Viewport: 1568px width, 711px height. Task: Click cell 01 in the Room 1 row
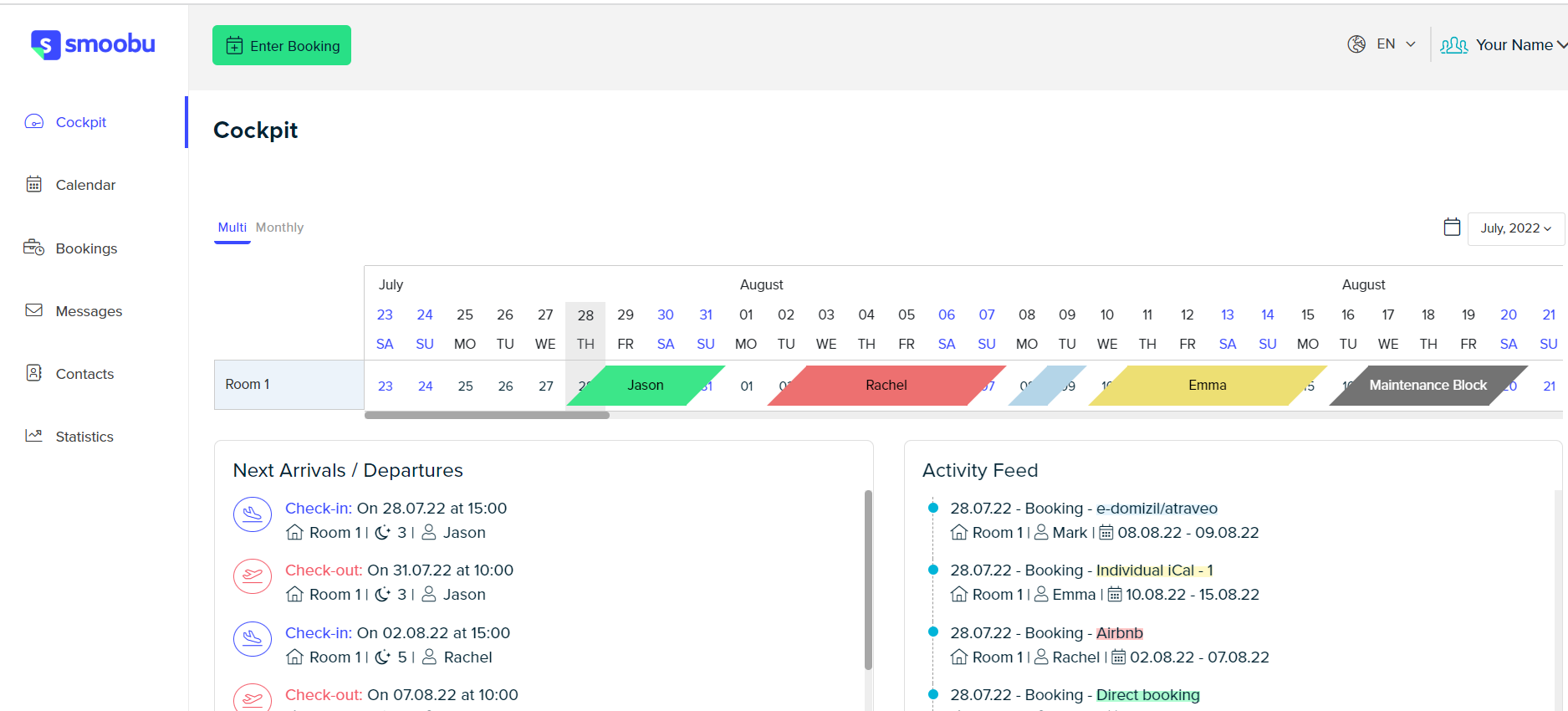pyautogui.click(x=747, y=386)
